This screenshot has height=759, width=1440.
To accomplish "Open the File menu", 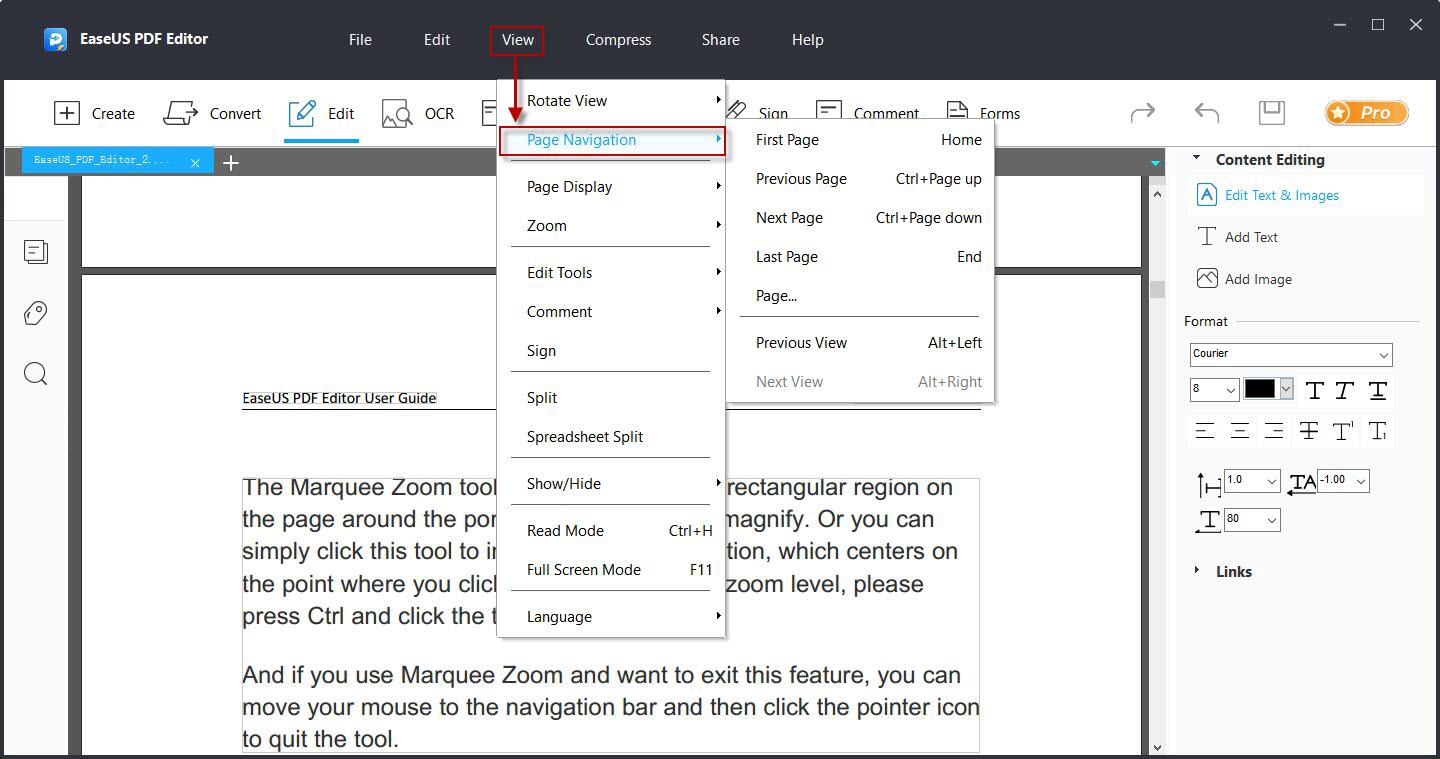I will coord(360,40).
